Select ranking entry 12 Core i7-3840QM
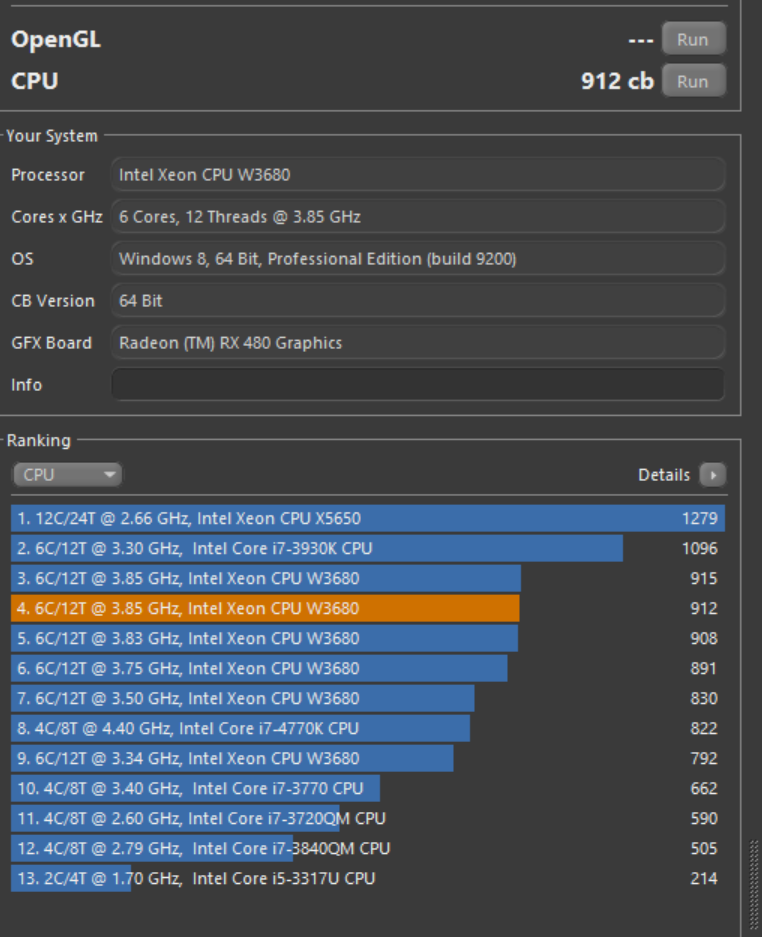The width and height of the screenshot is (762, 937). (368, 849)
